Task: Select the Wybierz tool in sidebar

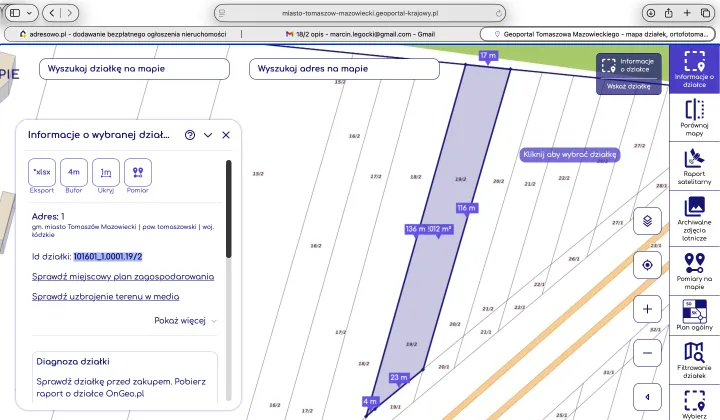Action: click(x=694, y=403)
